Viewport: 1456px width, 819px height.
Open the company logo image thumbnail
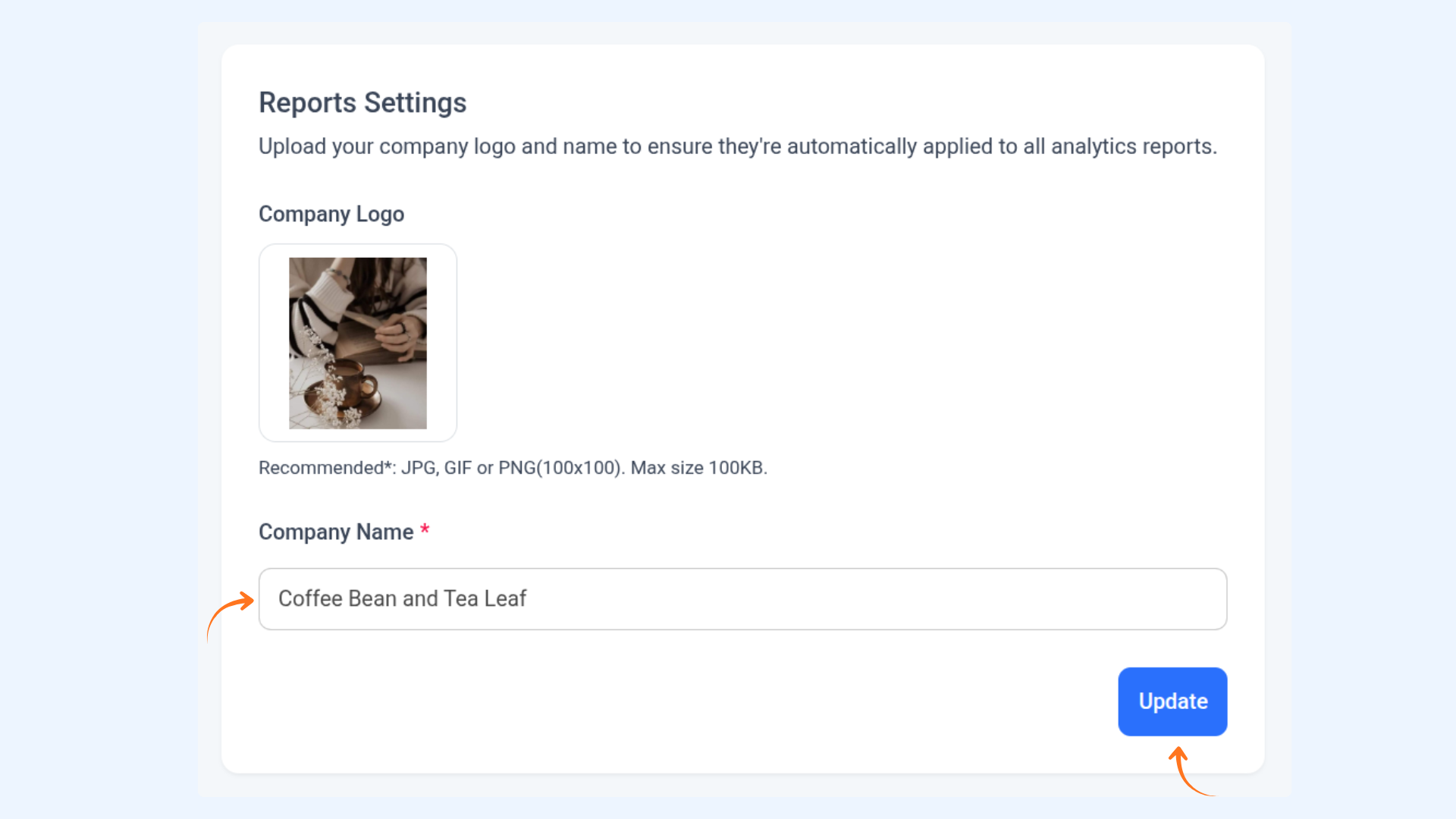tap(358, 343)
